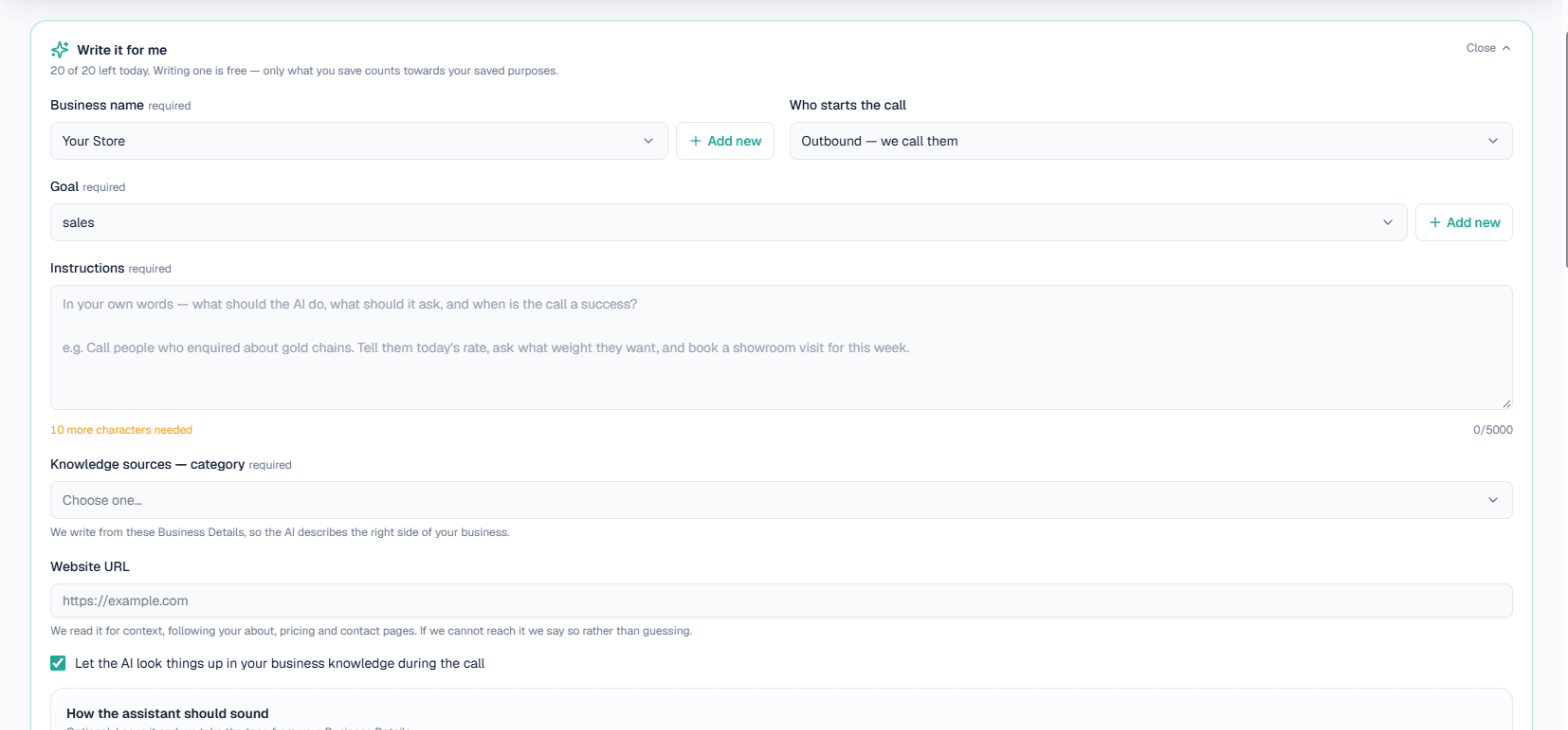The image size is (1568, 730).
Task: Click into the Website URL field
Action: (x=781, y=601)
